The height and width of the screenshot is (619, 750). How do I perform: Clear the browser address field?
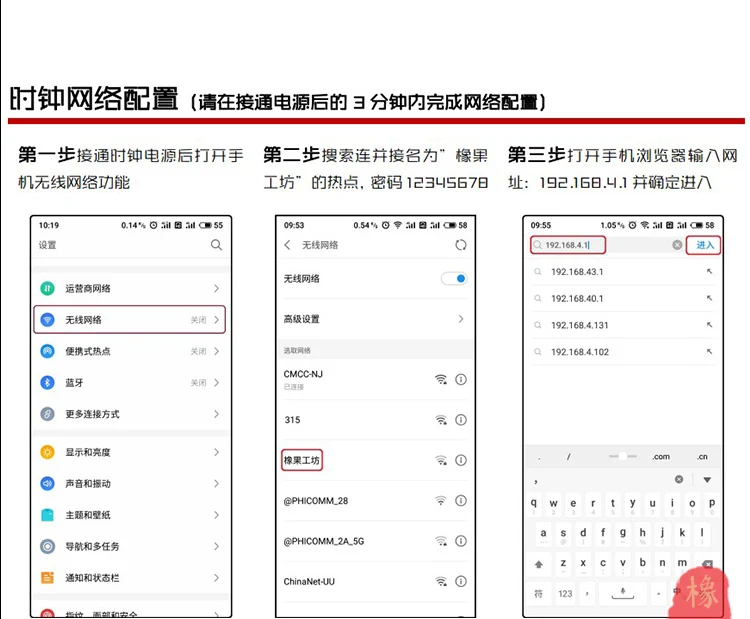click(x=677, y=245)
